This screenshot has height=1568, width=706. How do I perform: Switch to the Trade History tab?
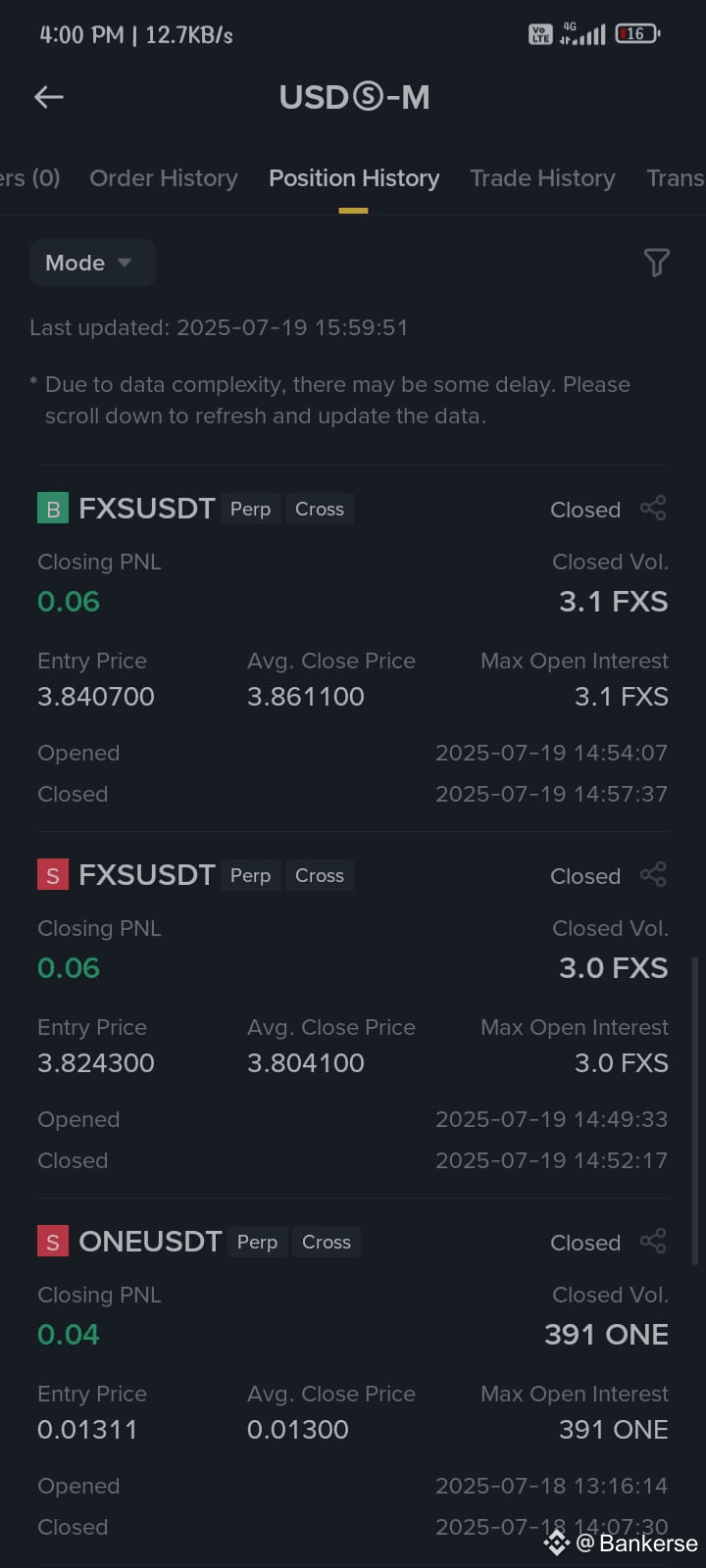click(542, 178)
